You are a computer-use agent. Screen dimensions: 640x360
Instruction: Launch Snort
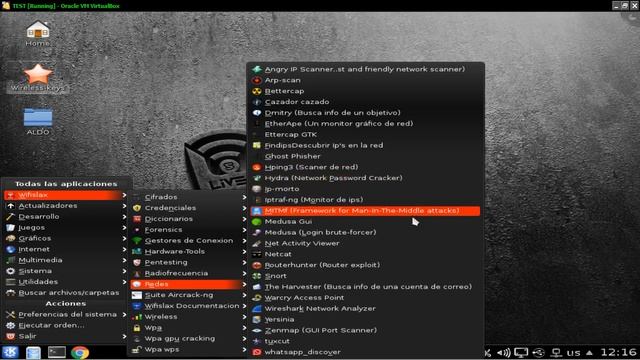(x=365, y=276)
